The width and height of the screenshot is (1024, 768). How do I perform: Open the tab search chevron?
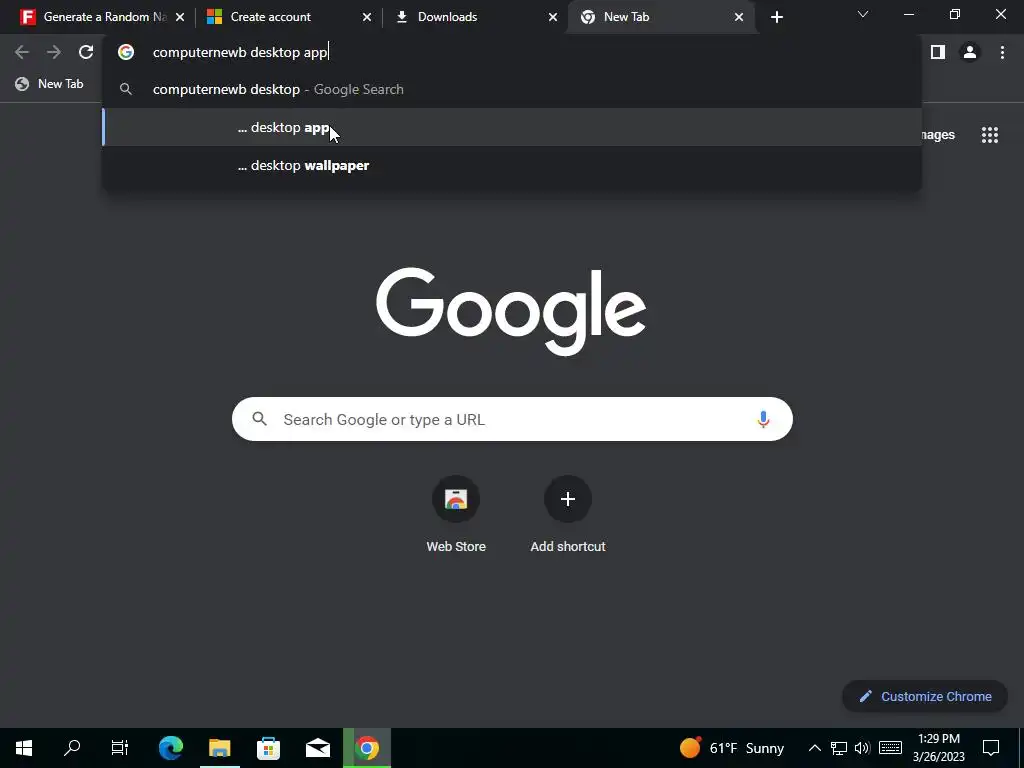click(863, 14)
